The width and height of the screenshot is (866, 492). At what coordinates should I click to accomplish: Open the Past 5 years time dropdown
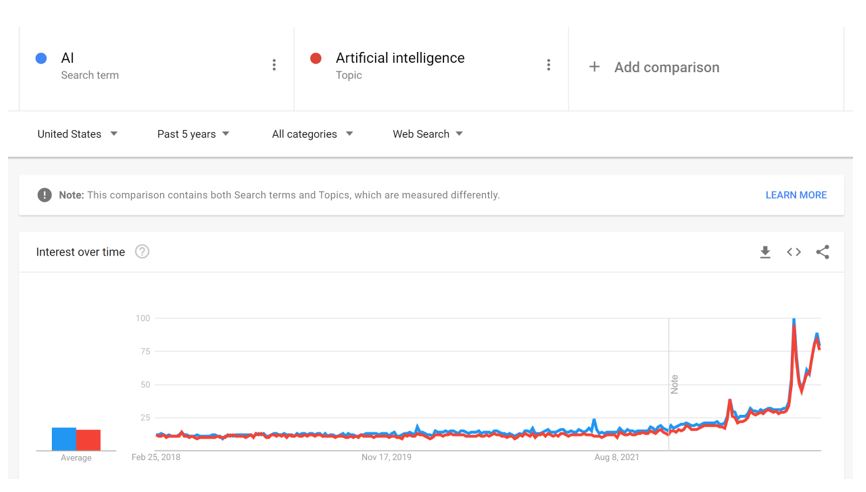click(x=193, y=134)
